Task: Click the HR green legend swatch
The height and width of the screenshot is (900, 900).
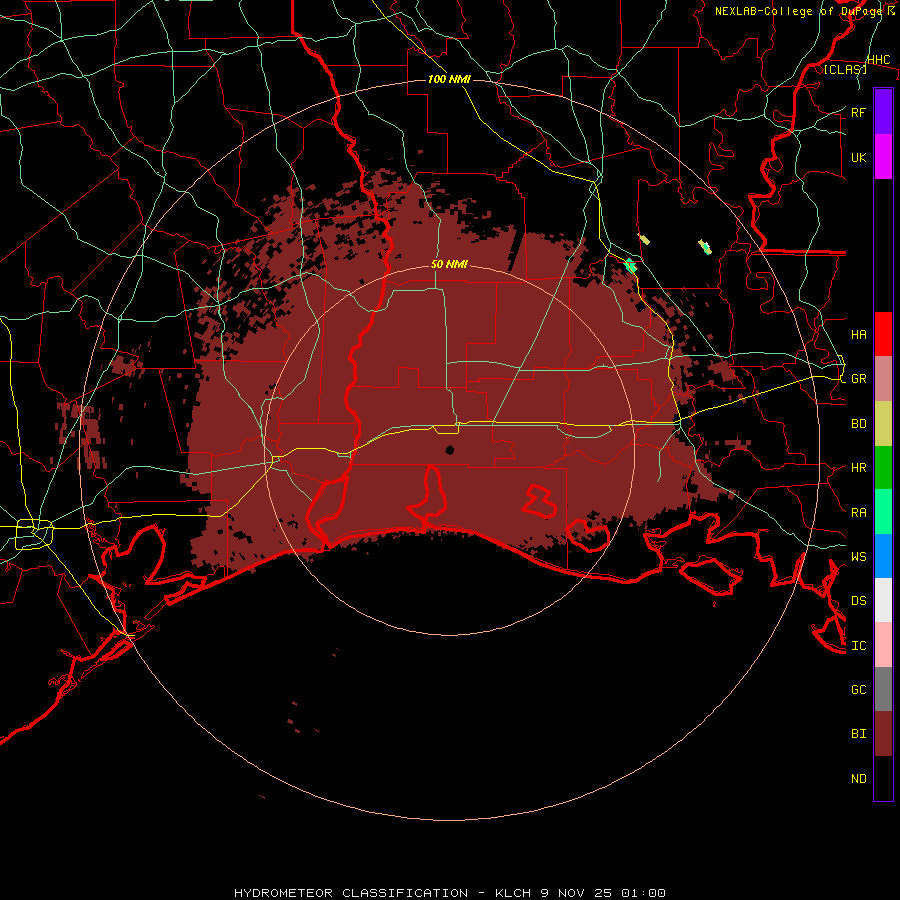Action: coord(883,468)
